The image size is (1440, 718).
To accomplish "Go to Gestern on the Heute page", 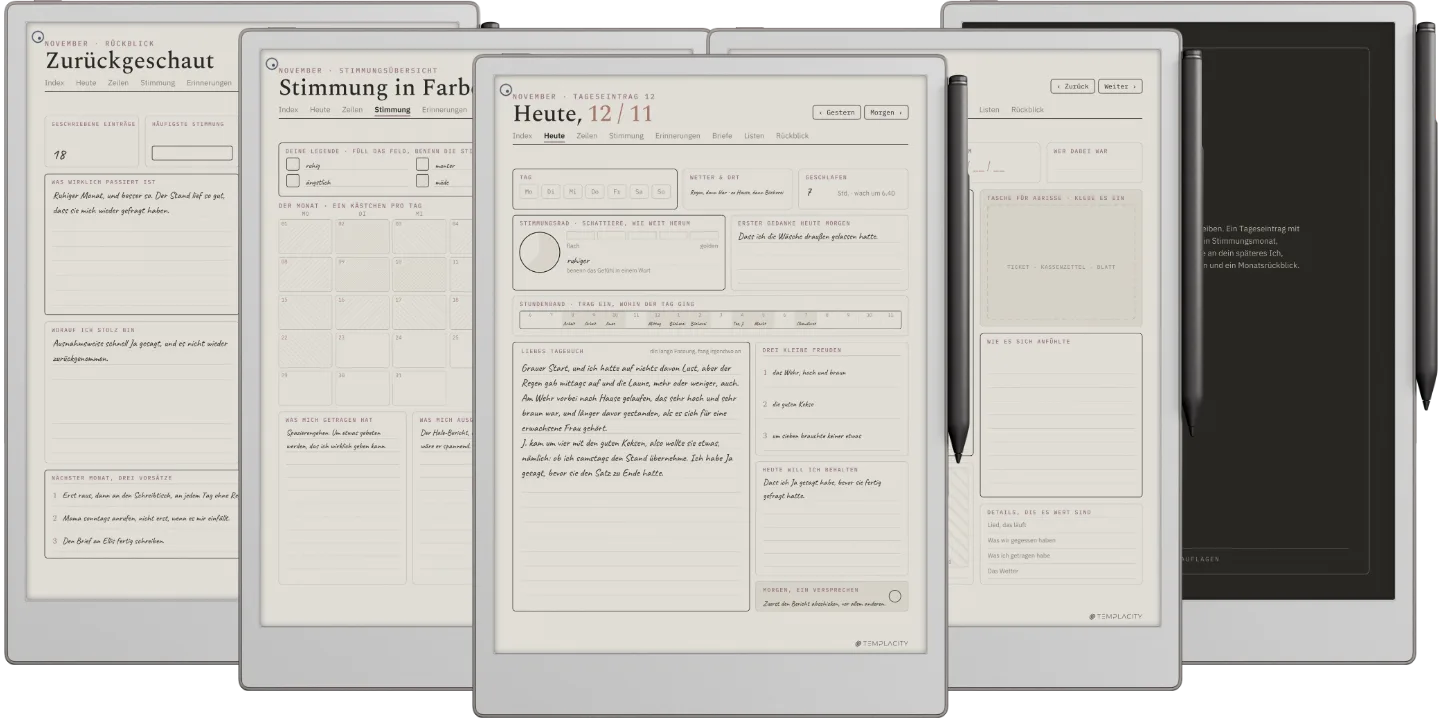I will (x=836, y=112).
